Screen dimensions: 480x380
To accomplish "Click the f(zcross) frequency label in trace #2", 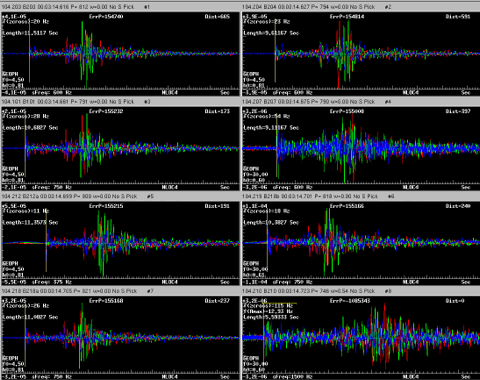I will (x=266, y=21).
